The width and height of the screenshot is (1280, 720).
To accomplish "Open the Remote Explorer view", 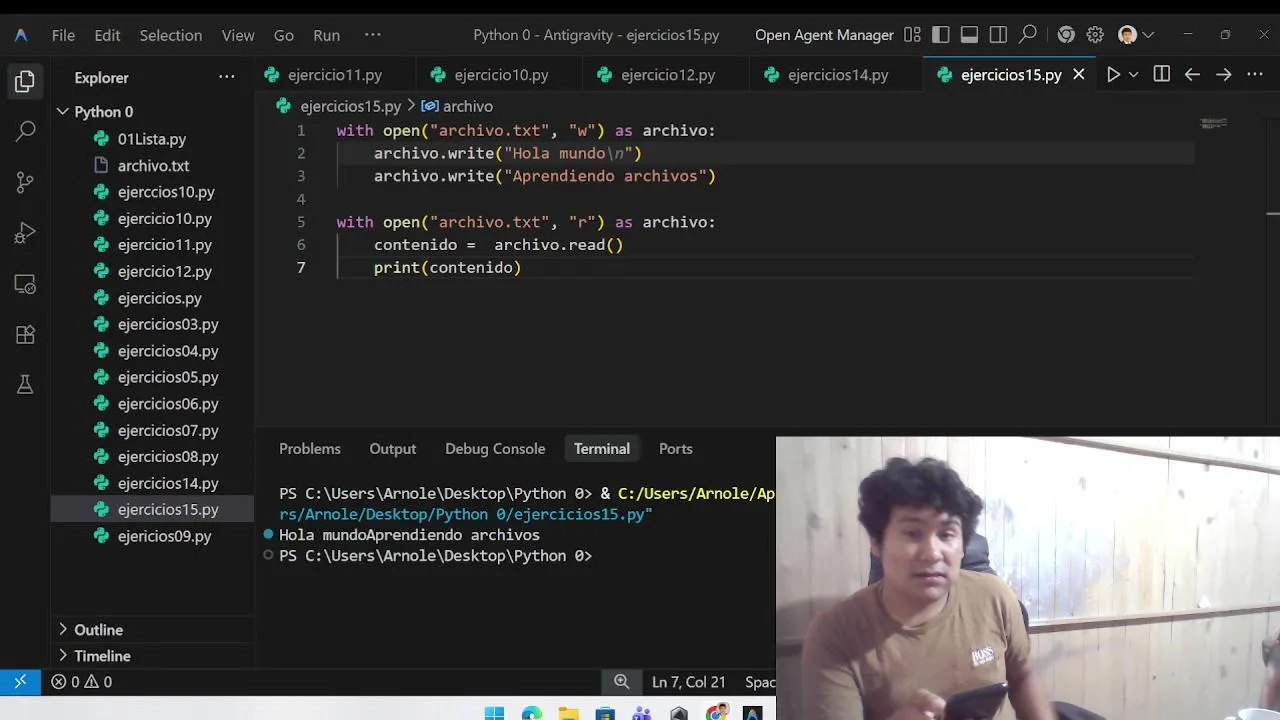I will (x=25, y=284).
